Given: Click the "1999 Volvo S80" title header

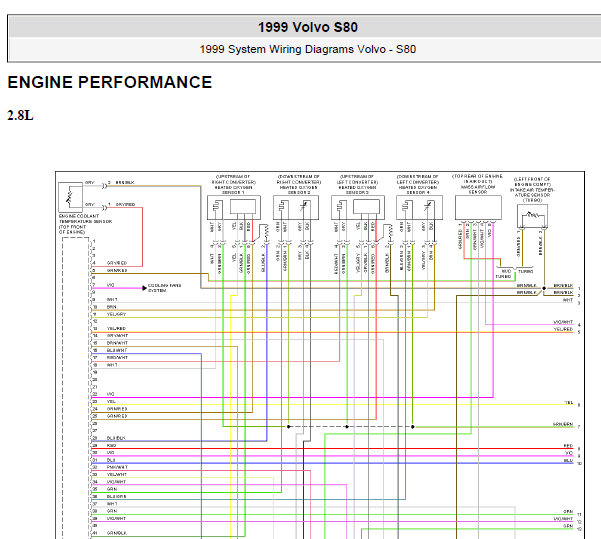Looking at the screenshot, I should [307, 27].
